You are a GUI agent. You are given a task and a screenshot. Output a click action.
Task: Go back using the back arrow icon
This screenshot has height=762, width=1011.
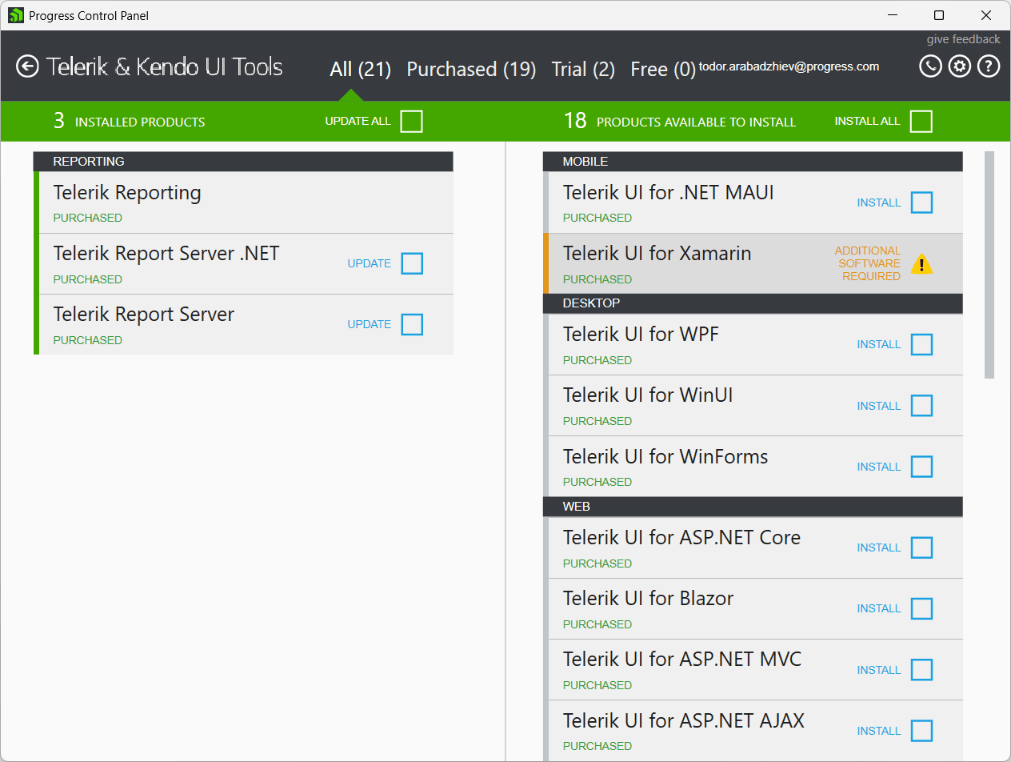[29, 66]
